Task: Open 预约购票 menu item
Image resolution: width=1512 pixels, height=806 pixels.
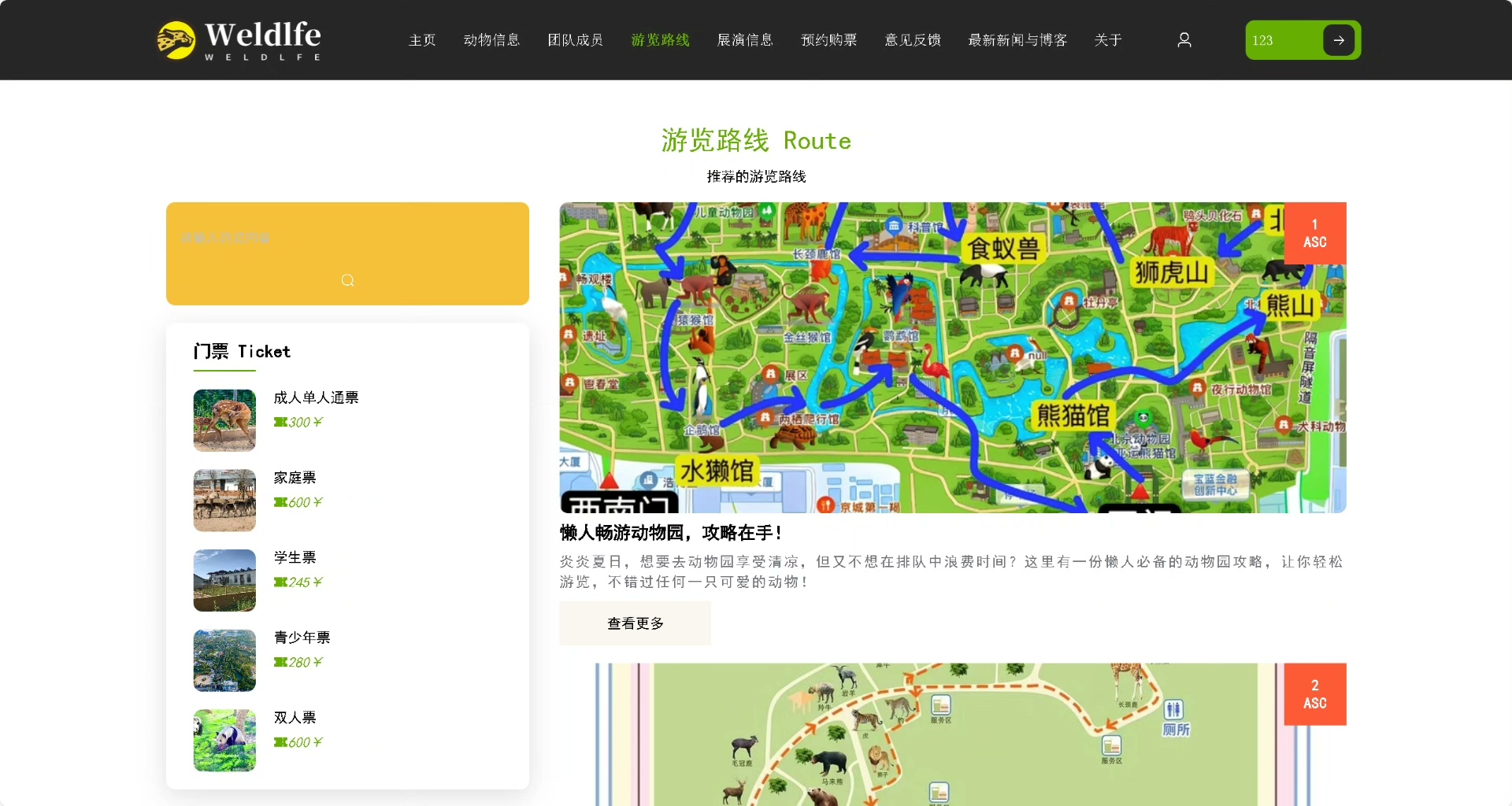Action: click(829, 40)
